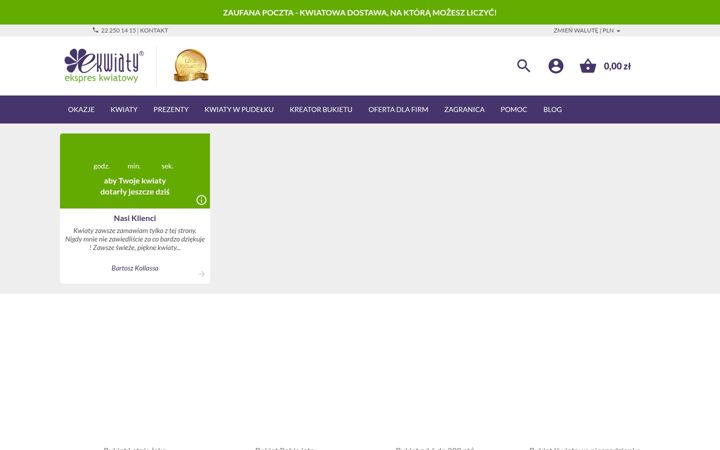720x450 pixels.
Task: Click the customer review text starting Kwiaty zawsze
Action: [x=135, y=239]
